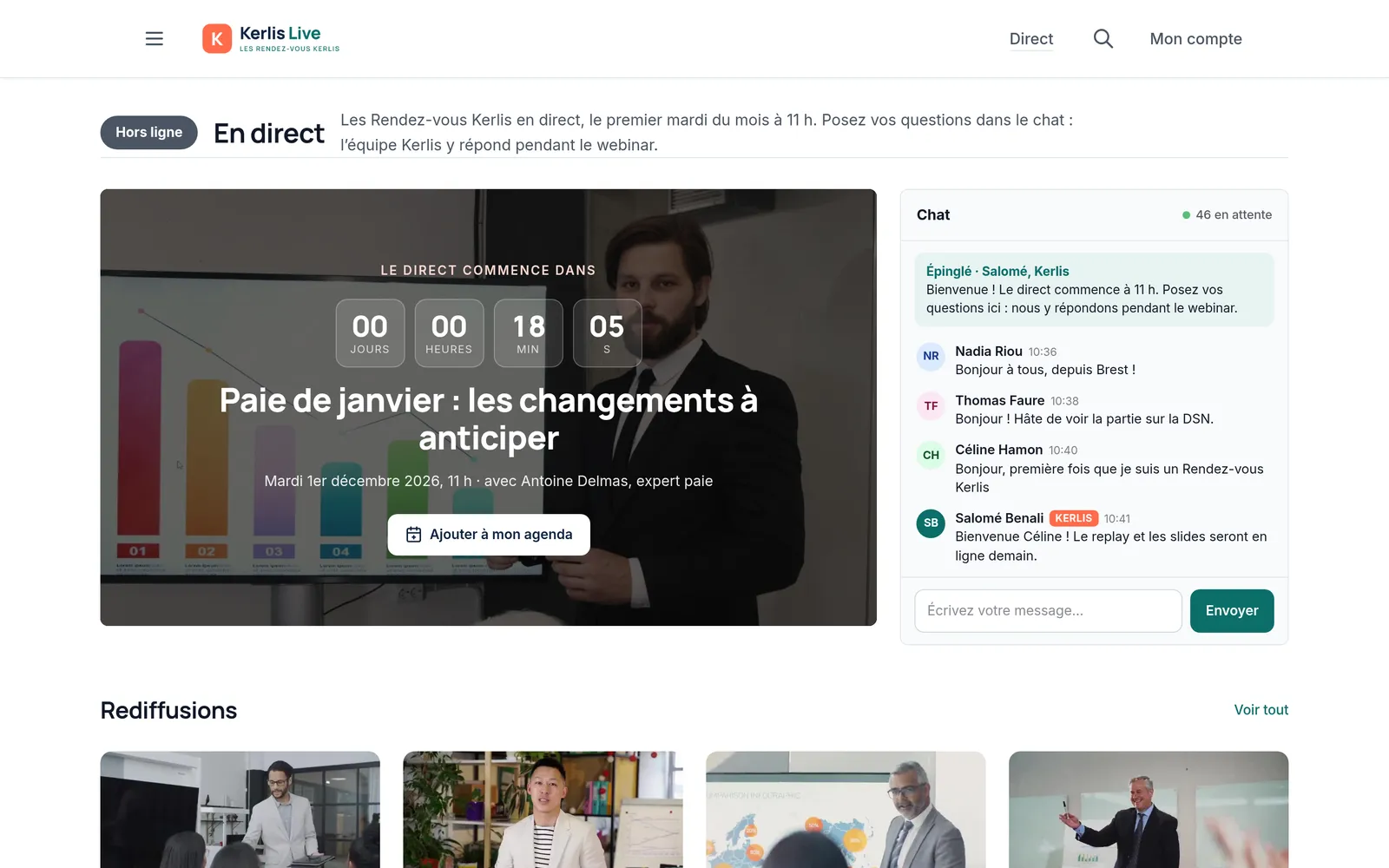Open the hamburger menu
Viewport: 1389px width, 868px height.
154,38
